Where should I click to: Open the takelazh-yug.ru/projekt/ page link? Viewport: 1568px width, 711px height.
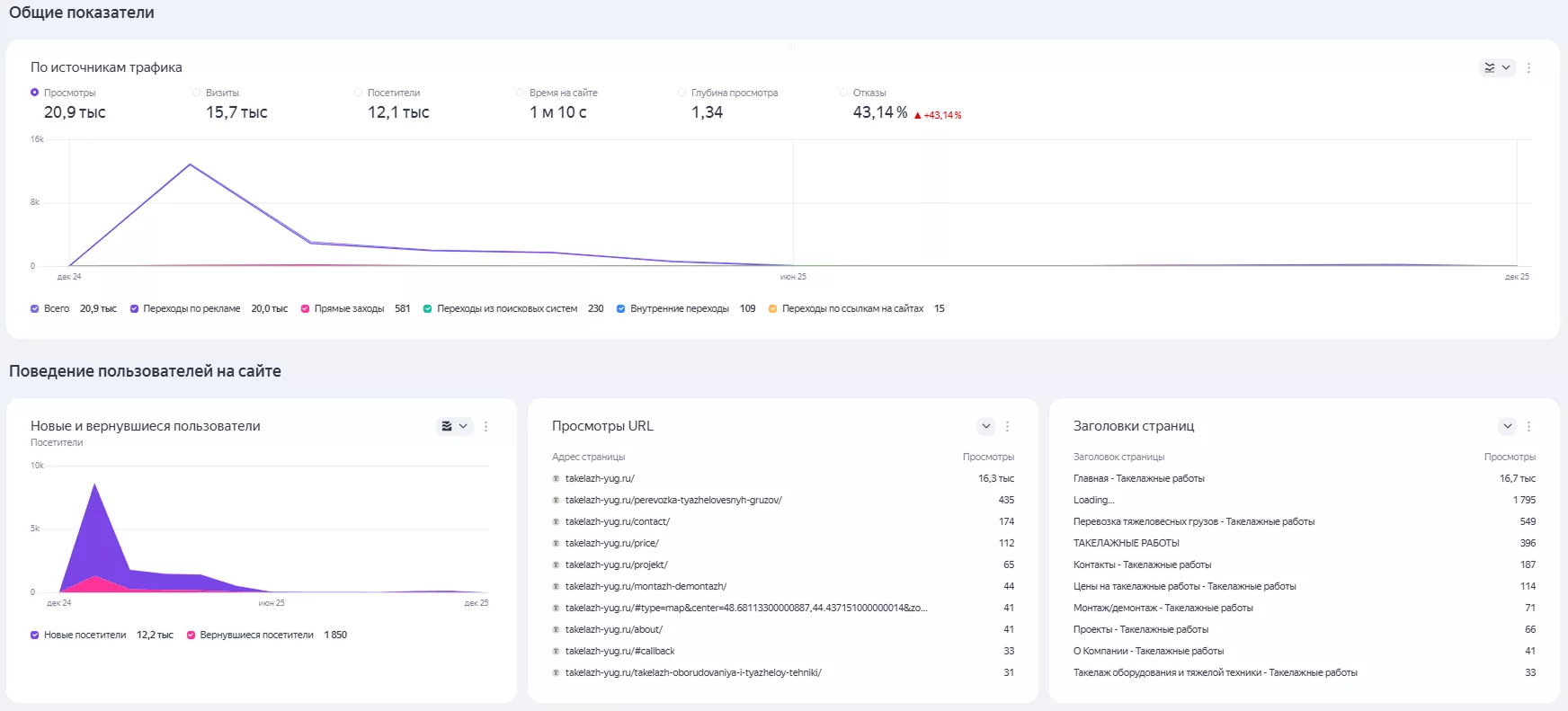617,565
